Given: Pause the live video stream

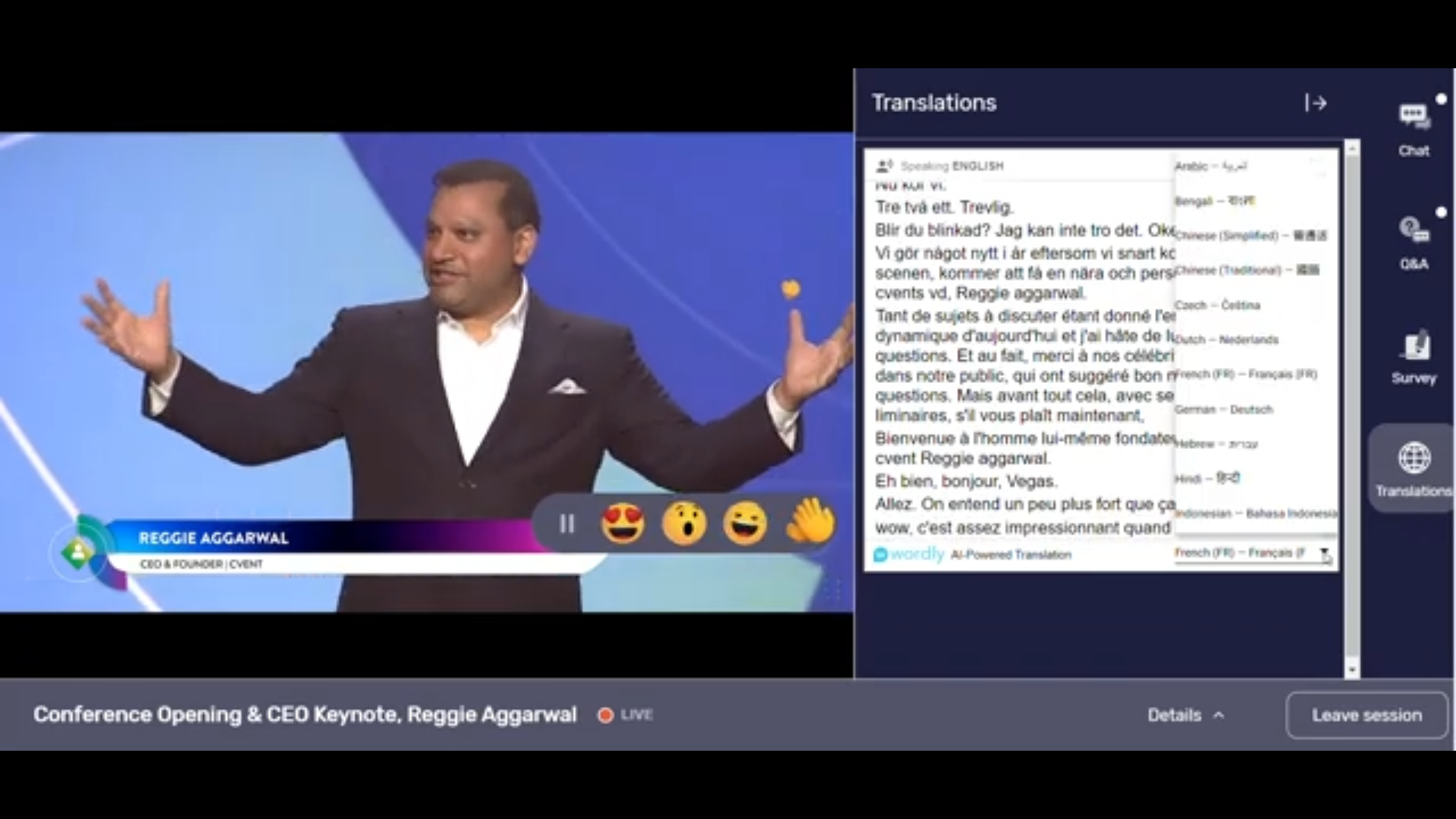Looking at the screenshot, I should point(566,523).
